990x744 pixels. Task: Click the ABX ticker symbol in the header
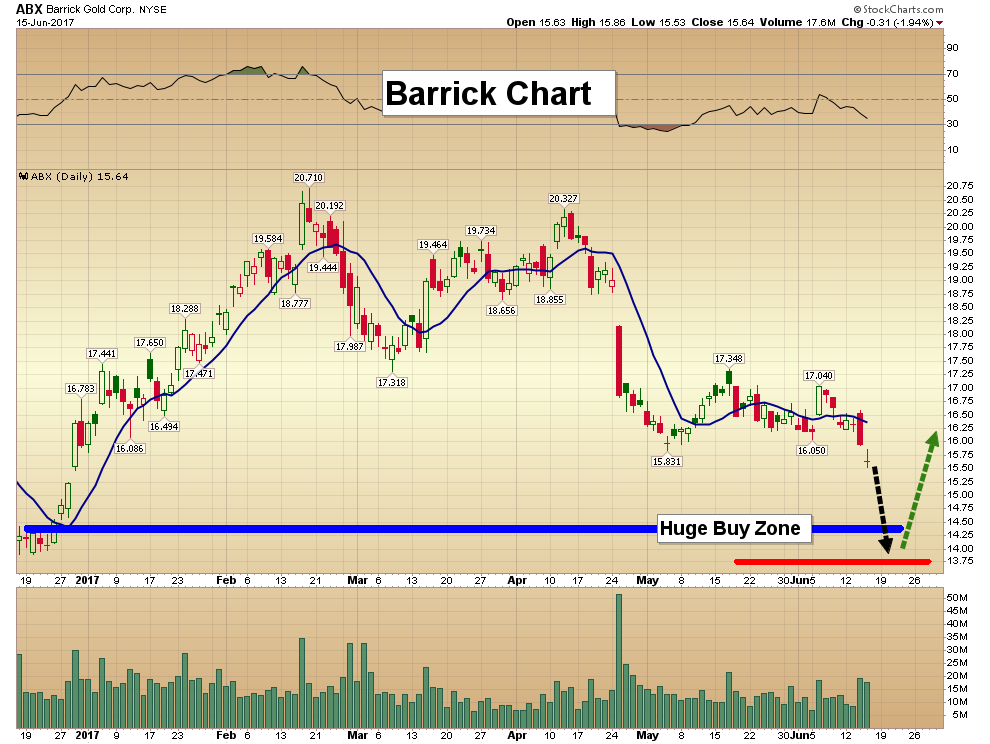tap(29, 9)
